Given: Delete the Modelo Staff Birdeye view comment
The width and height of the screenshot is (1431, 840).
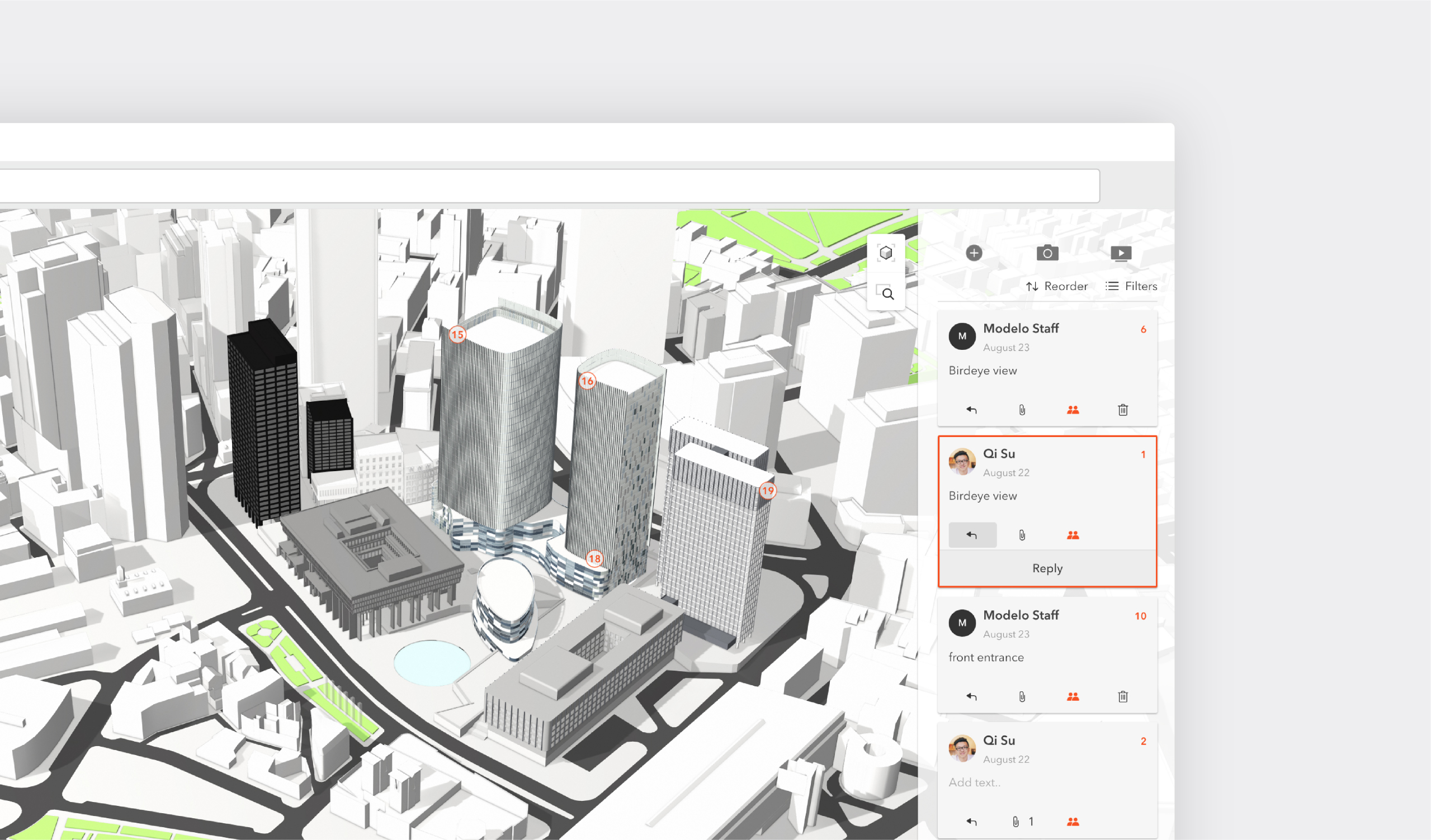Looking at the screenshot, I should (1123, 410).
